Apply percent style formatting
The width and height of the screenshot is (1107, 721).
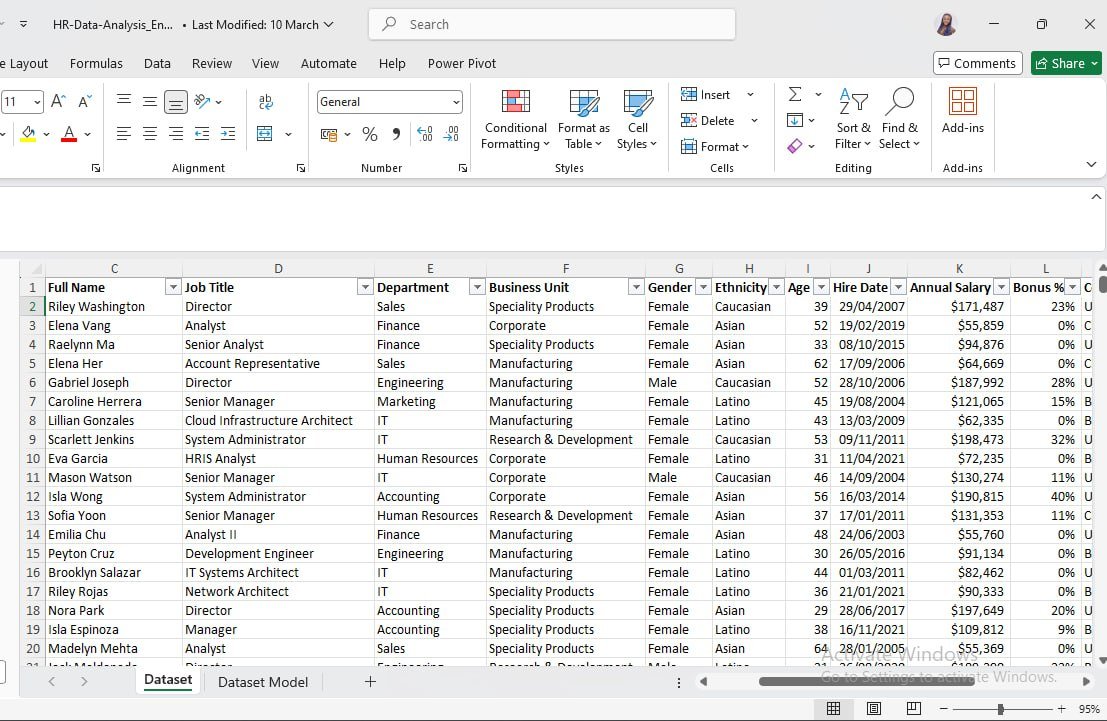(x=369, y=134)
